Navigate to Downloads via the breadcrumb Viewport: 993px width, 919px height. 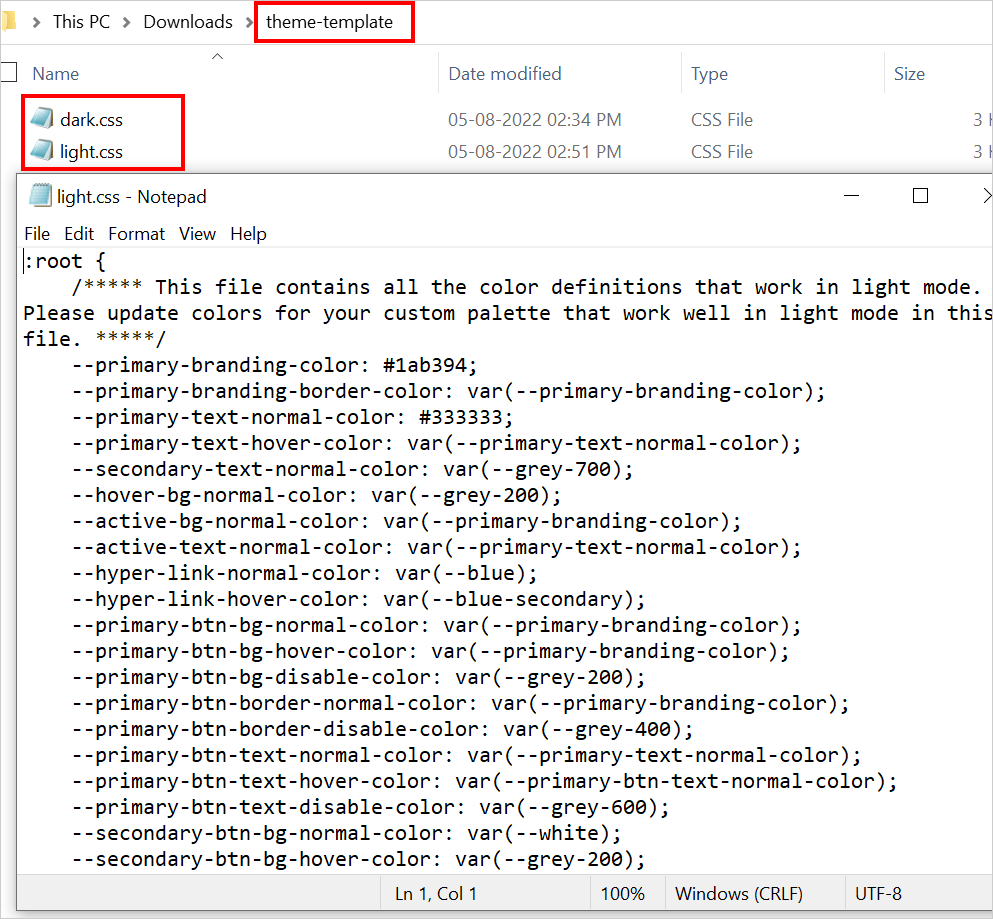tap(187, 20)
